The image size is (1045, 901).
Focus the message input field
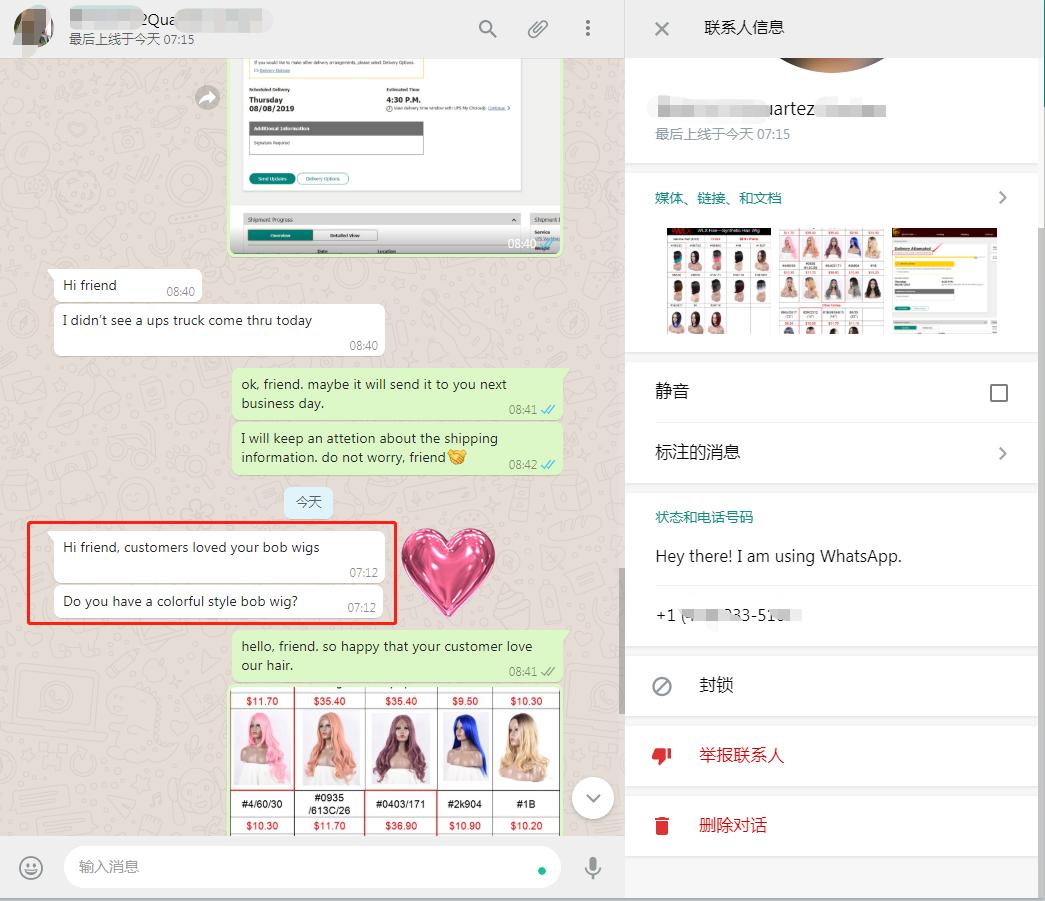tap(312, 867)
